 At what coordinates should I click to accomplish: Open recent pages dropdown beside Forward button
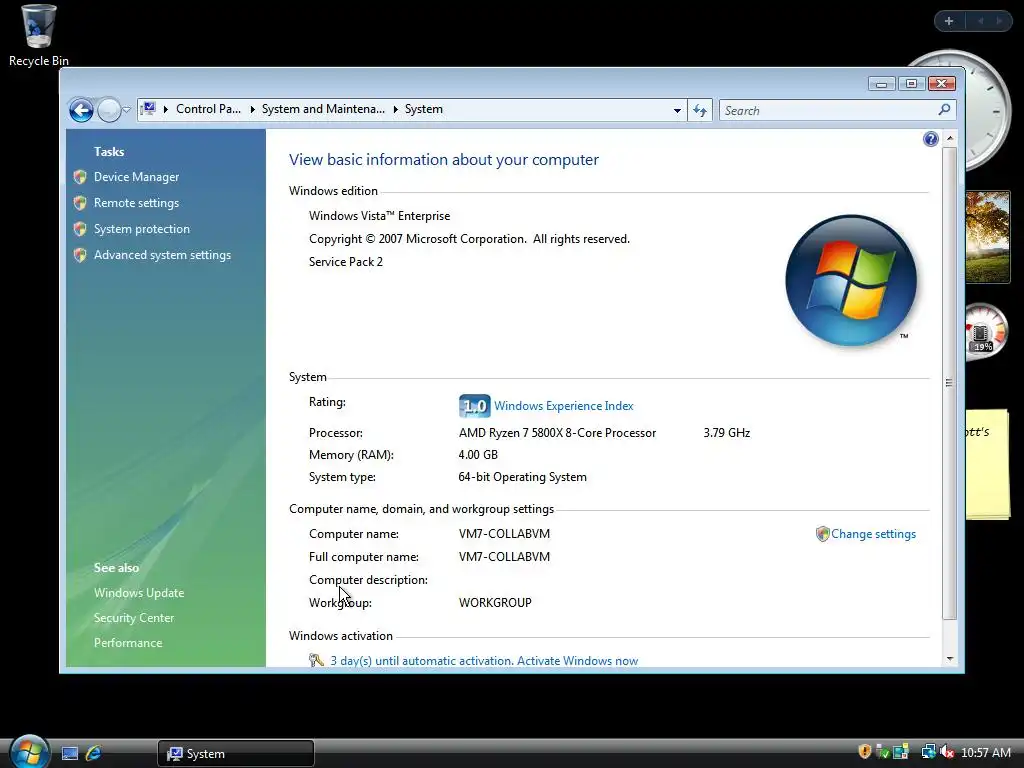pyautogui.click(x=127, y=110)
